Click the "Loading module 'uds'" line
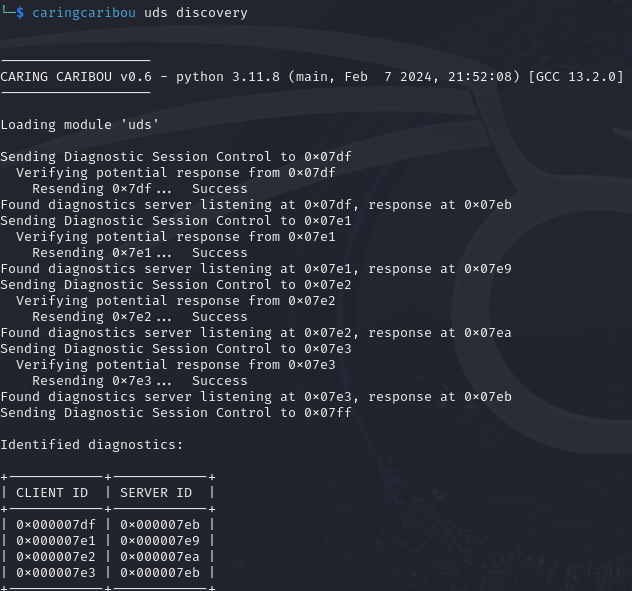The image size is (632, 591). [80, 125]
